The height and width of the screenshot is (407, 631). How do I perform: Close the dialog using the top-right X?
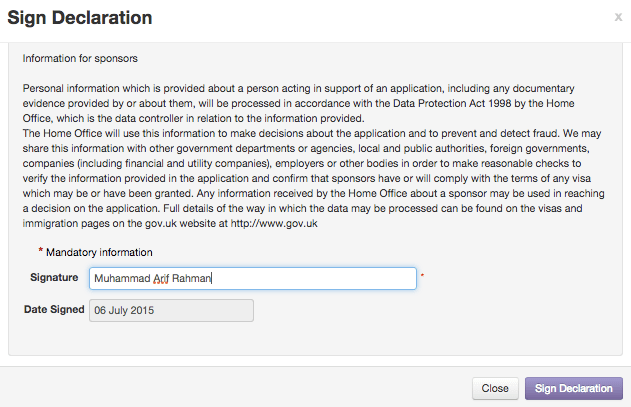coord(617,17)
